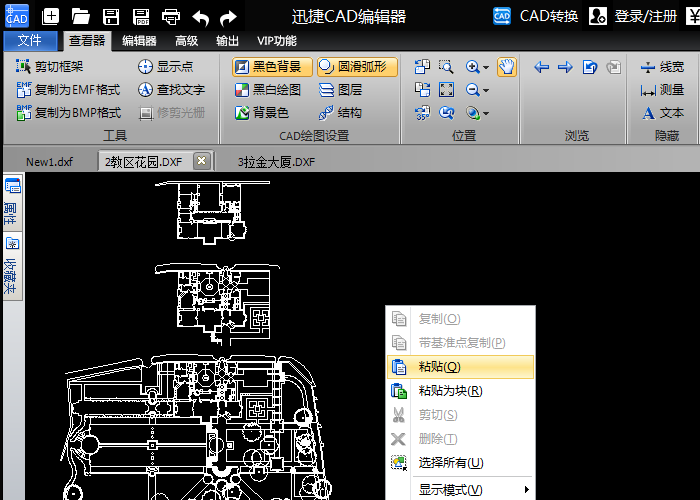
Task: Toggle 黑色背景 black background
Action: coord(272,67)
